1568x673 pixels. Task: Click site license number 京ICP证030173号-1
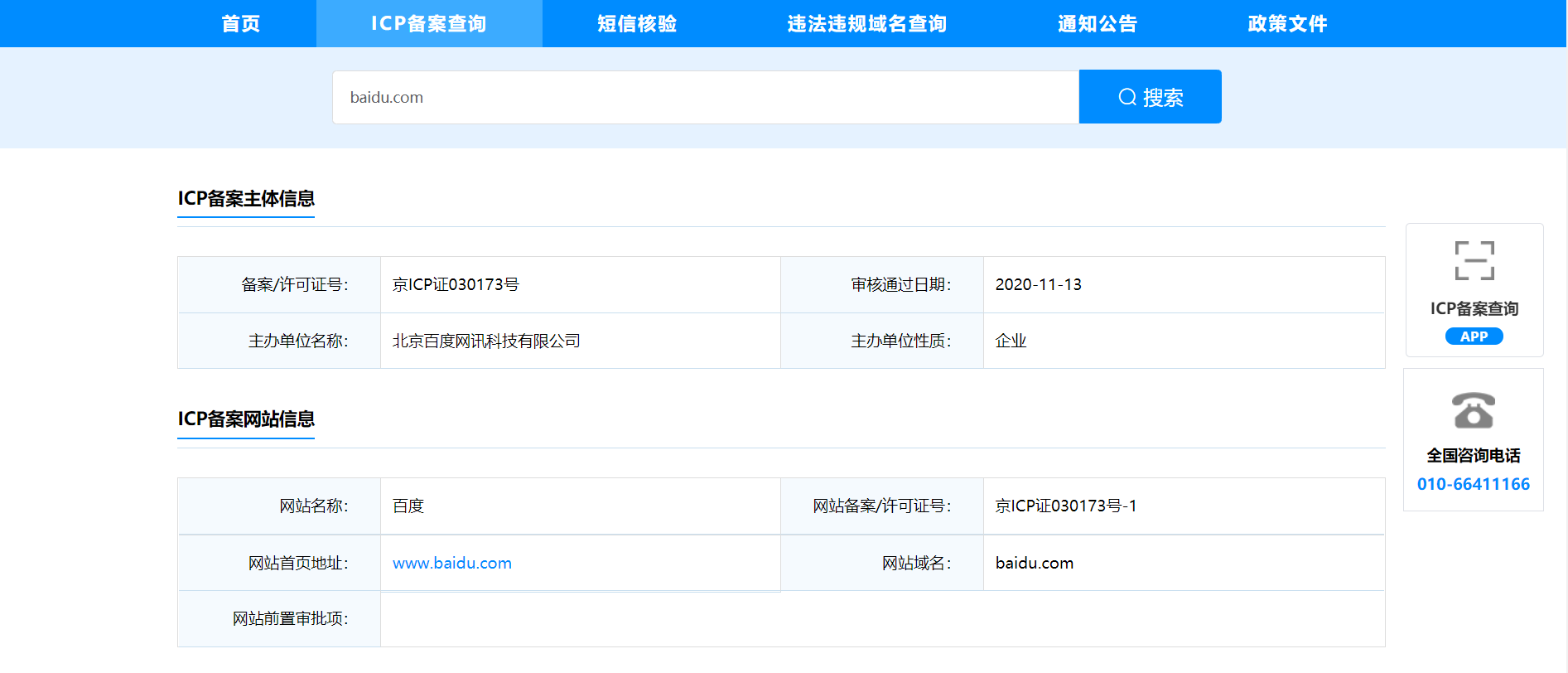click(x=1065, y=506)
